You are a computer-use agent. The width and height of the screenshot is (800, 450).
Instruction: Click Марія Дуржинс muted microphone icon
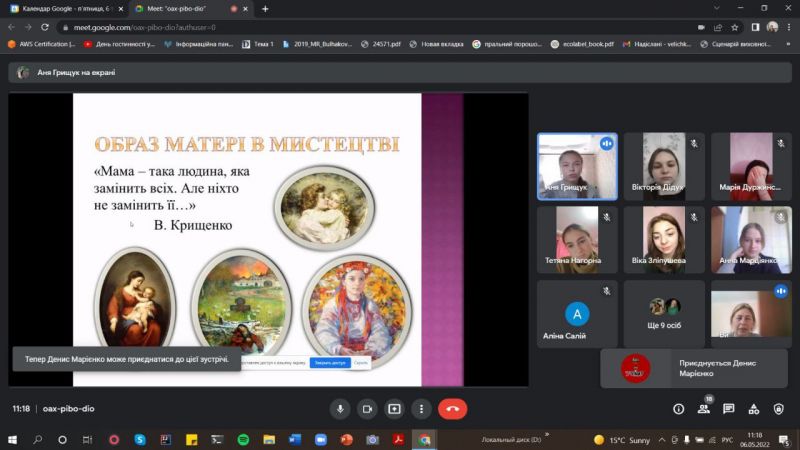click(781, 144)
